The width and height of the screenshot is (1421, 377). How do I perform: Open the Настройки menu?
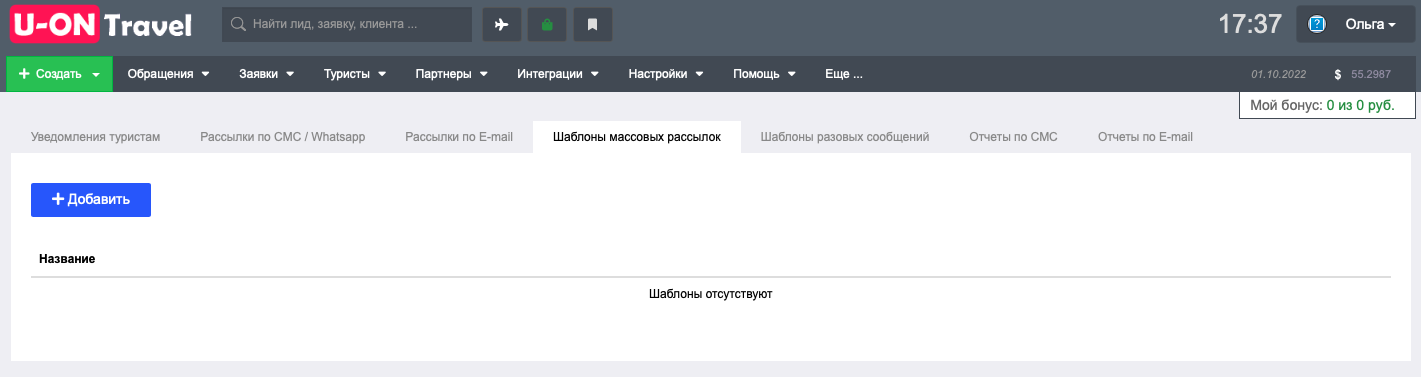click(665, 74)
